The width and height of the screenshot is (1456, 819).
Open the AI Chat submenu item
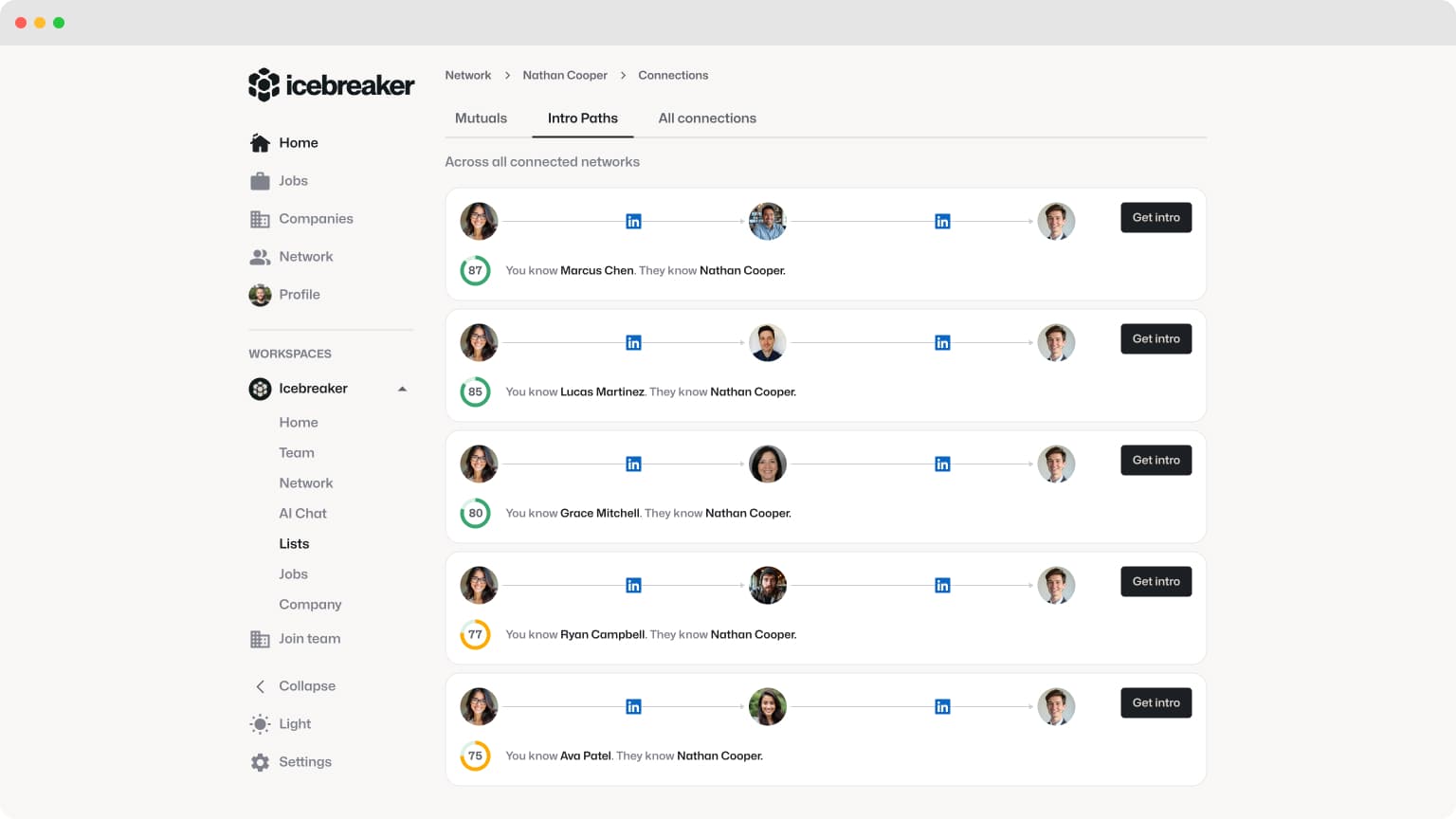(302, 514)
